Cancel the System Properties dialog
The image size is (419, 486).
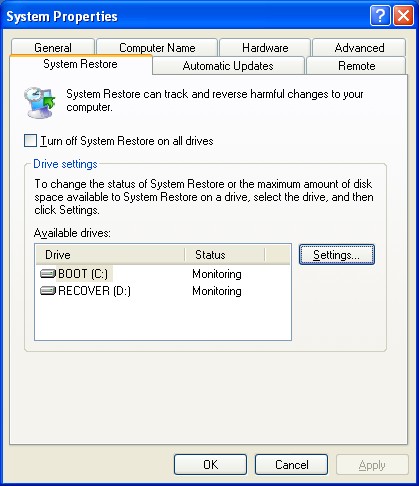[x=291, y=464]
